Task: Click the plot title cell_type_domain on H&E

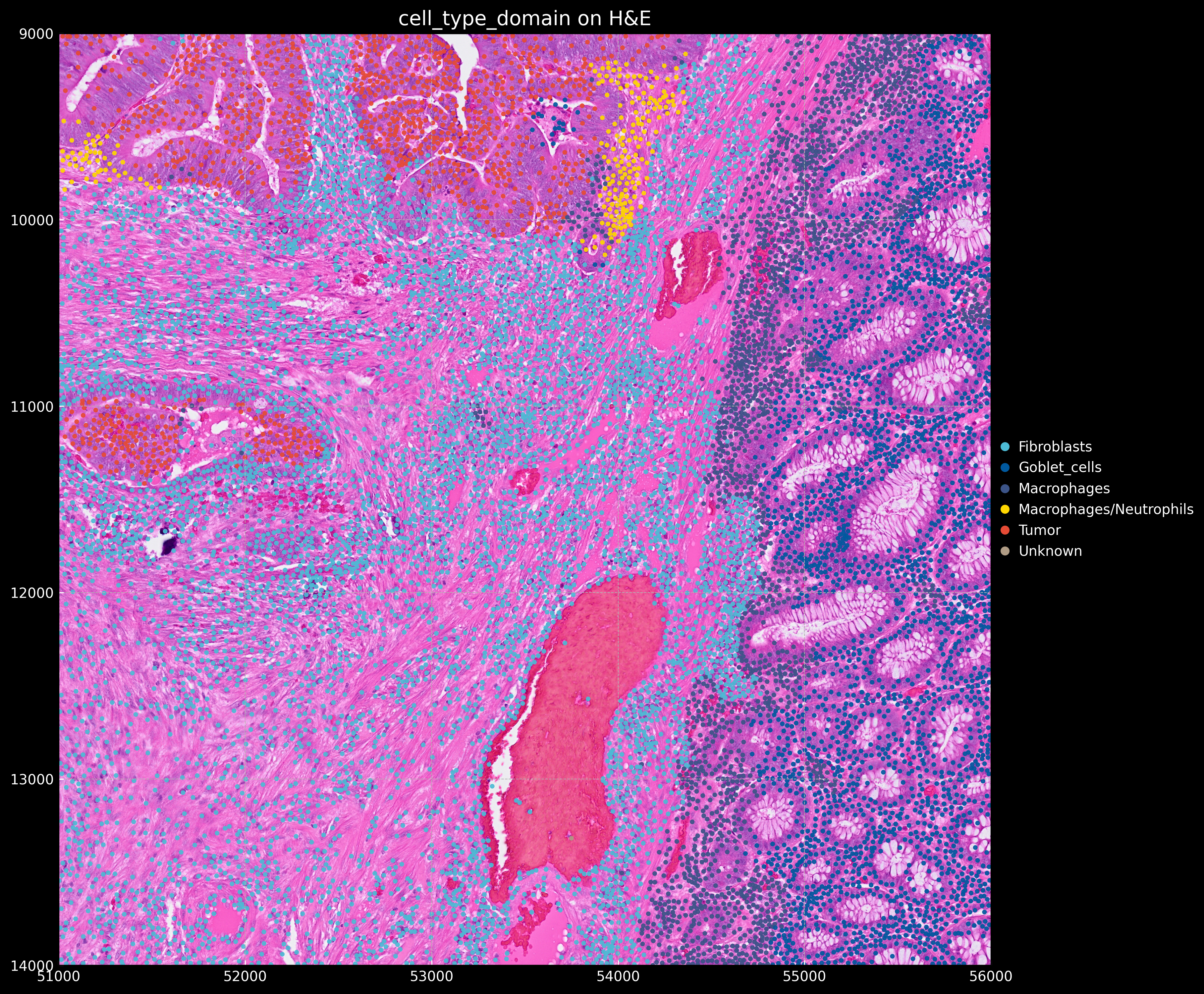Action: click(x=524, y=19)
